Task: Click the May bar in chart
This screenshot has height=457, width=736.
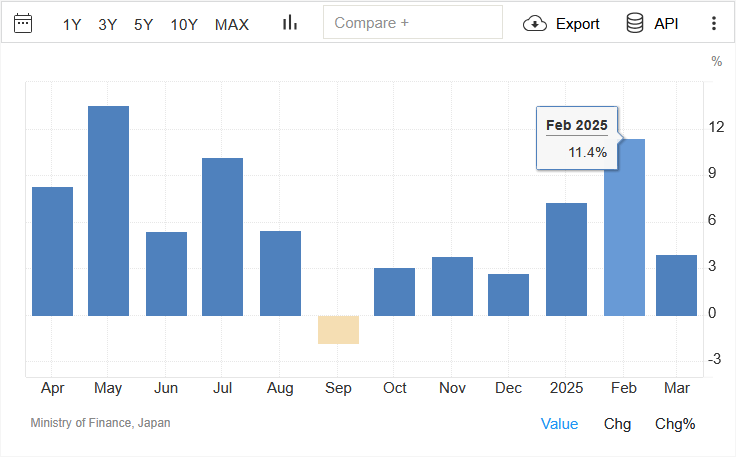Action: coord(108,210)
